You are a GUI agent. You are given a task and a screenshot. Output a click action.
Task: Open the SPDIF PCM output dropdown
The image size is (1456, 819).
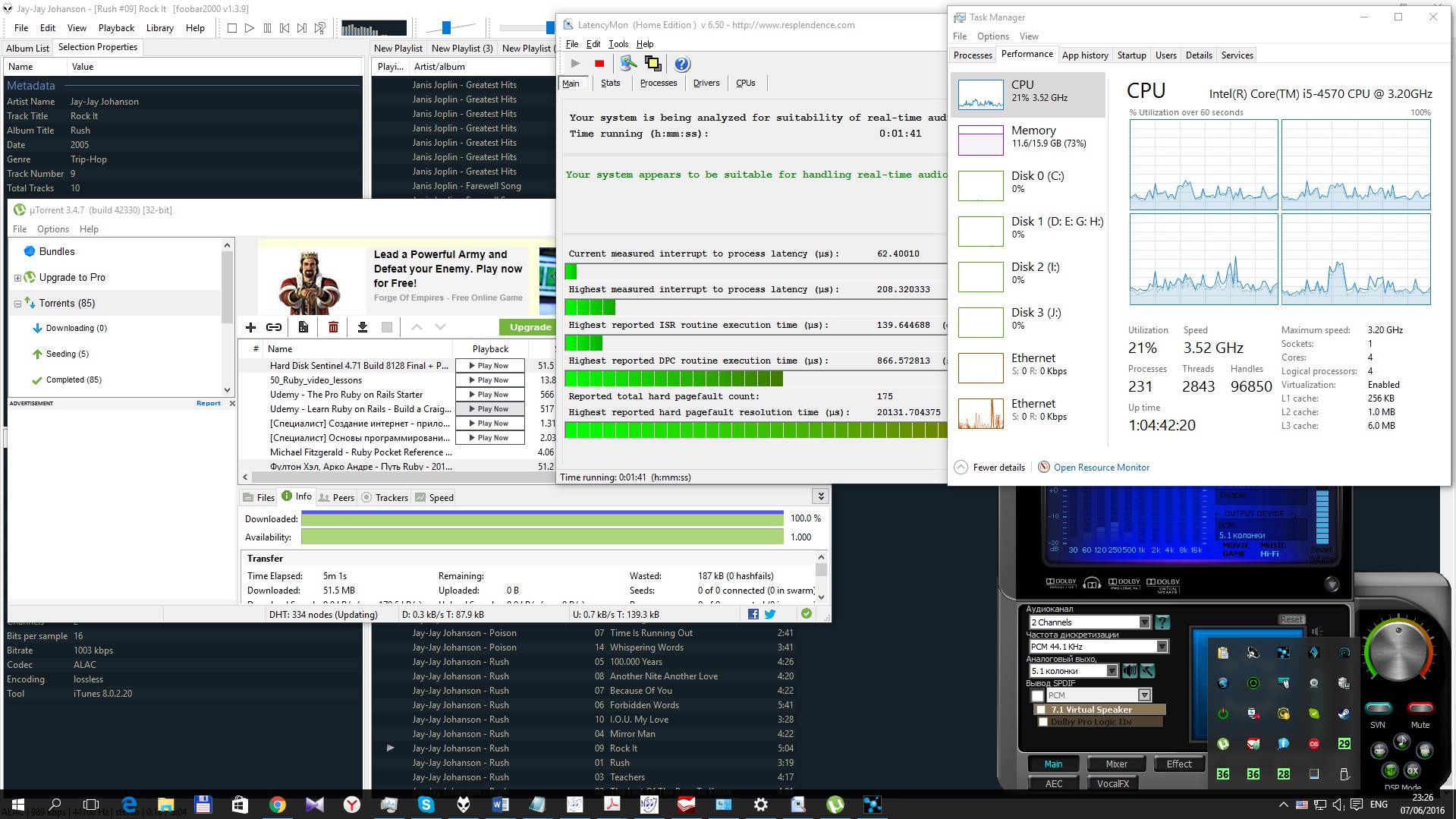click(x=1144, y=695)
